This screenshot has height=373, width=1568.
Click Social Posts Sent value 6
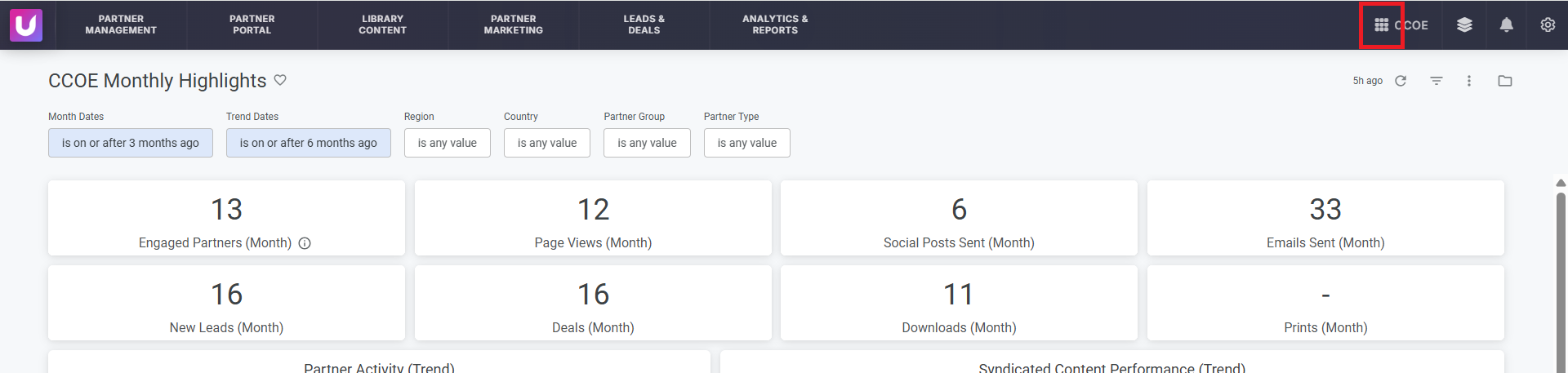click(x=959, y=210)
